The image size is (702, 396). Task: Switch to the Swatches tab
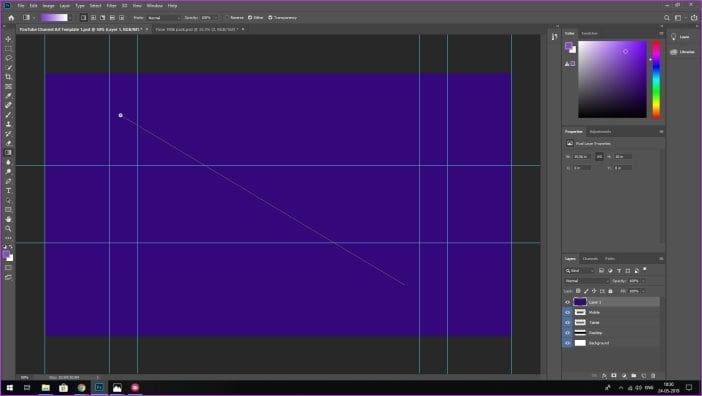click(x=589, y=34)
